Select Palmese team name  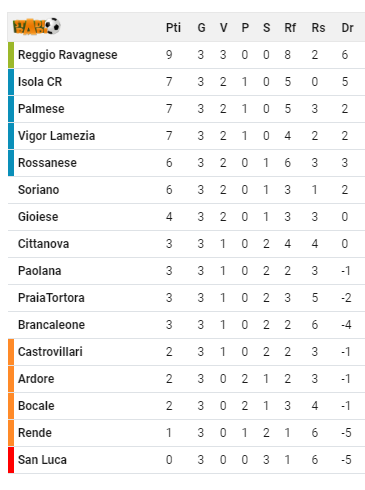pyautogui.click(x=41, y=109)
